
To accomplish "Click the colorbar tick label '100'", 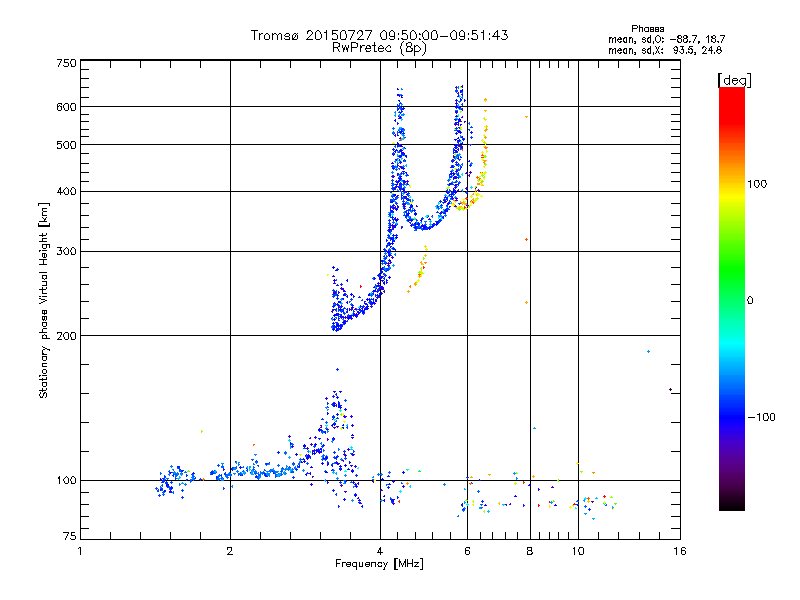I will (757, 184).
